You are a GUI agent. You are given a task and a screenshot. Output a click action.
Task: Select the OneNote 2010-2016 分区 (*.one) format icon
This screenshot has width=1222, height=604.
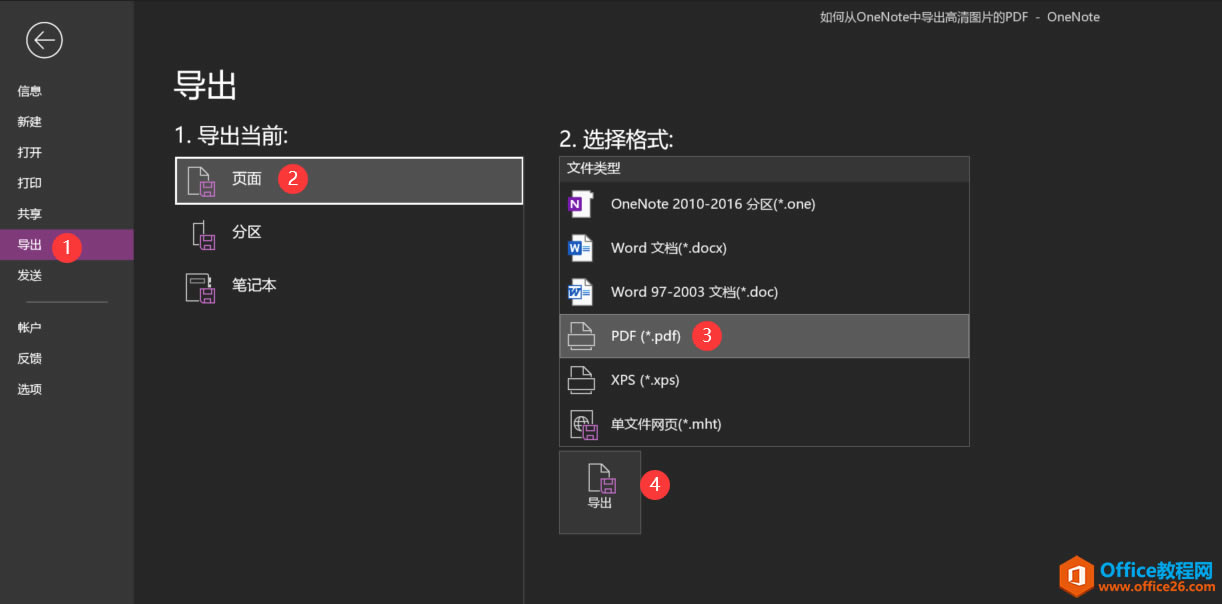(x=581, y=203)
